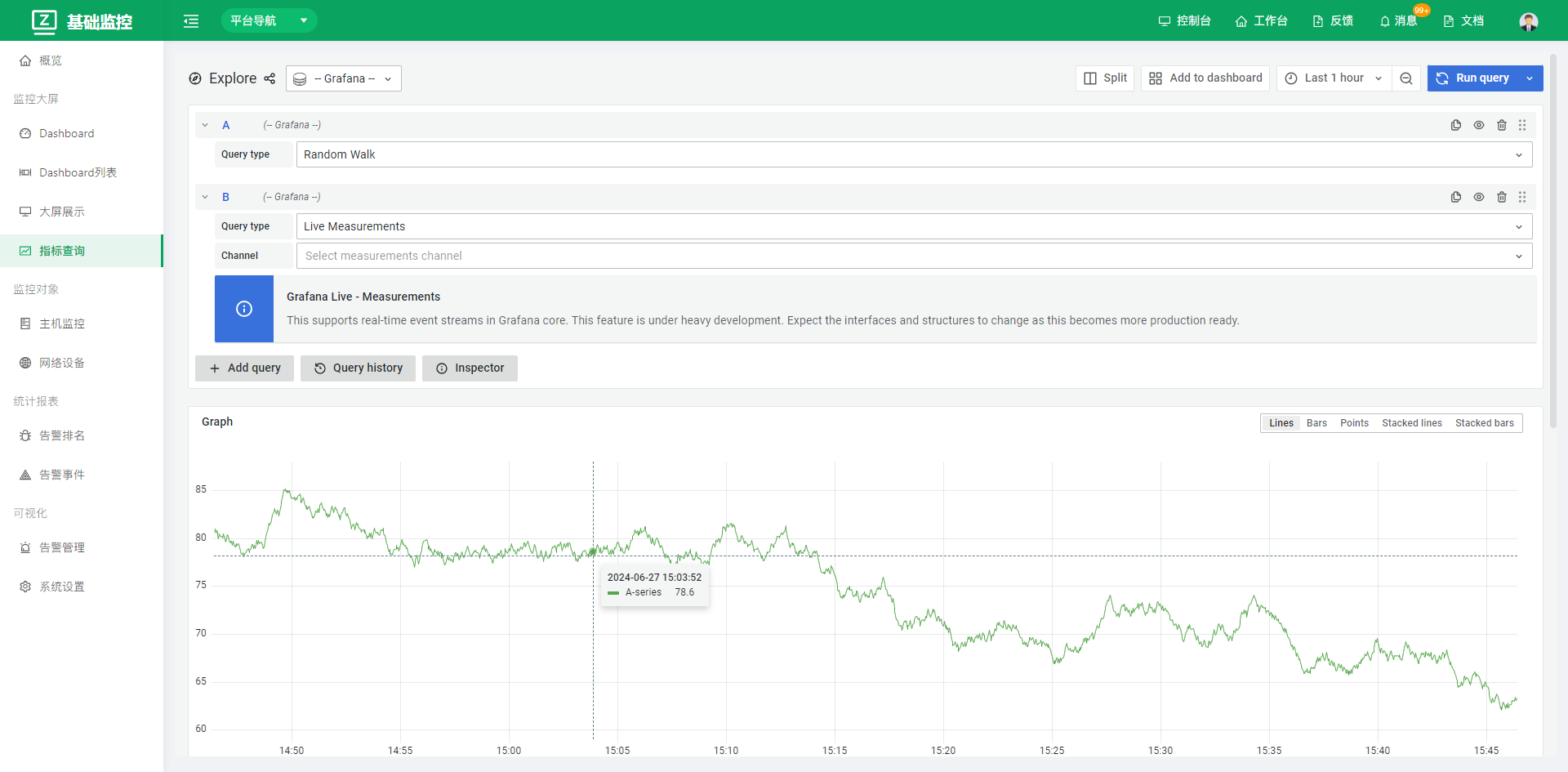Click the query B name label
The width and height of the screenshot is (1568, 772).
click(x=226, y=197)
